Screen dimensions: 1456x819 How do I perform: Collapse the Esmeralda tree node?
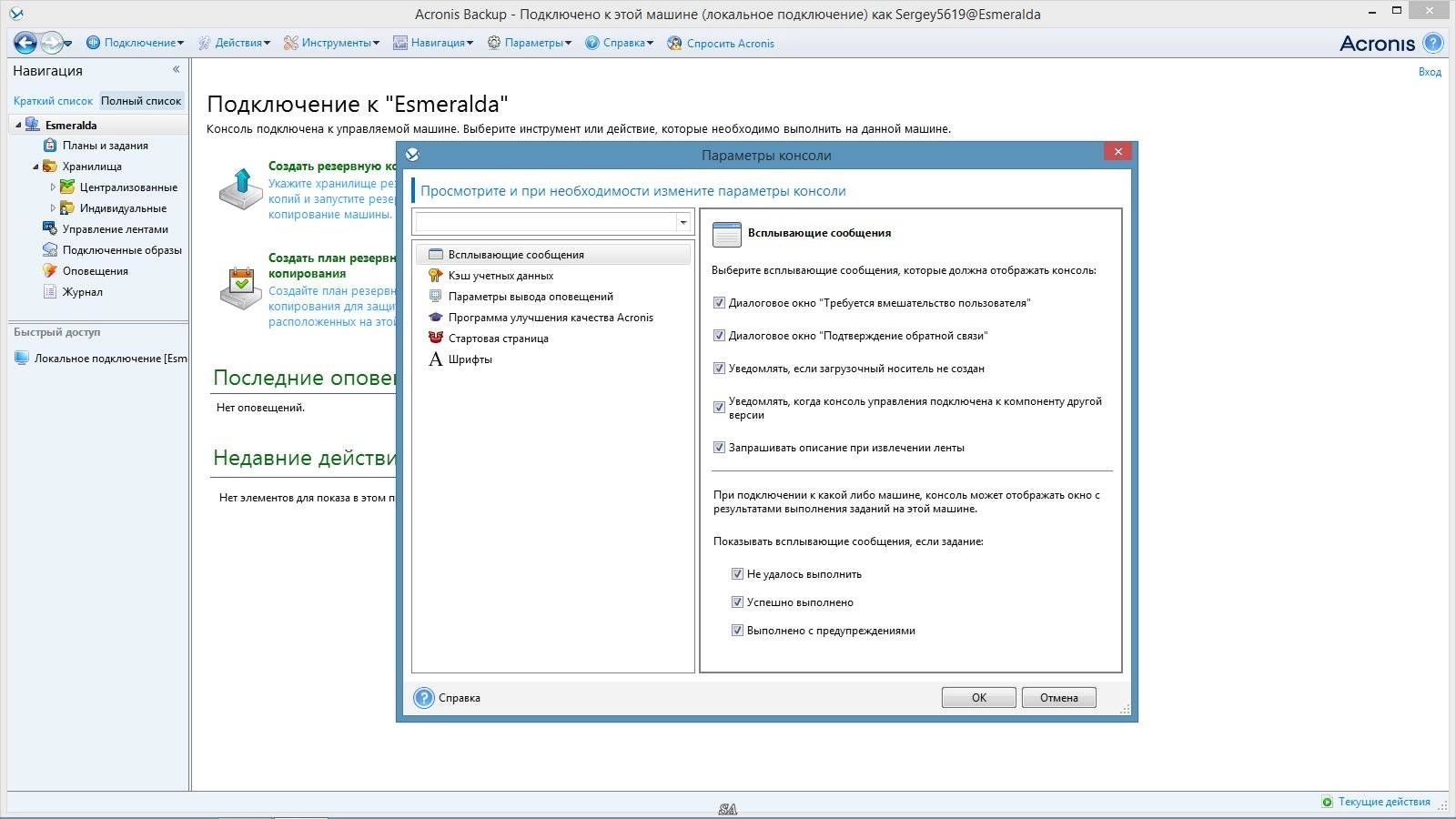[x=18, y=125]
